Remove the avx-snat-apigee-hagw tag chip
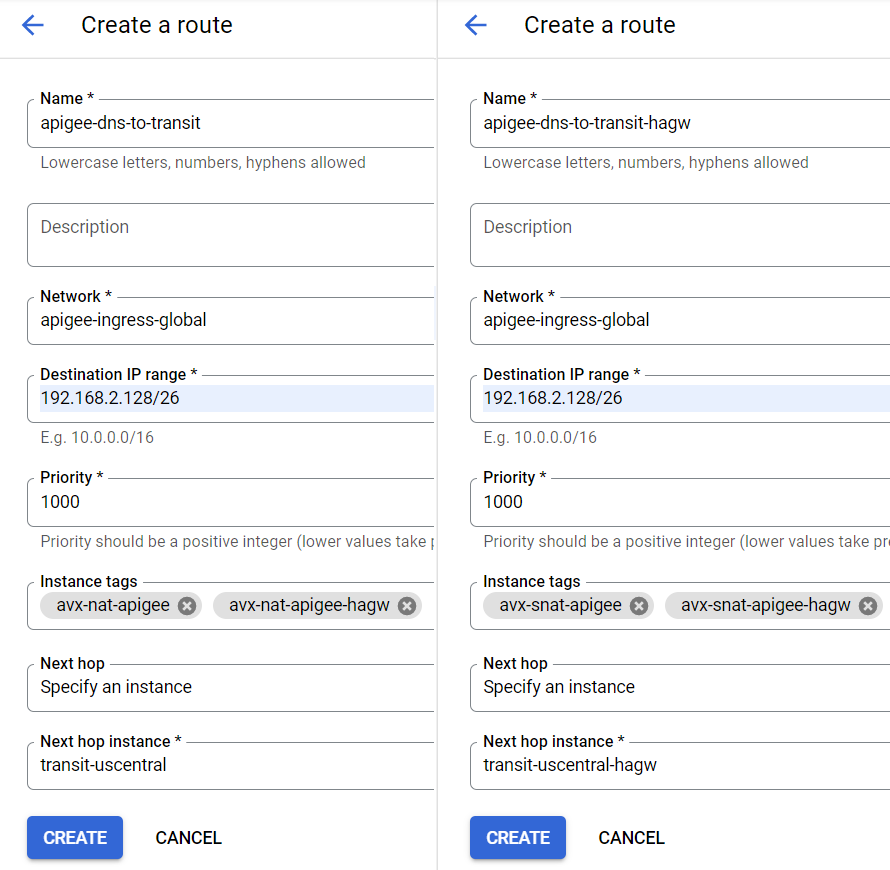This screenshot has height=870, width=890. pyautogui.click(x=868, y=606)
